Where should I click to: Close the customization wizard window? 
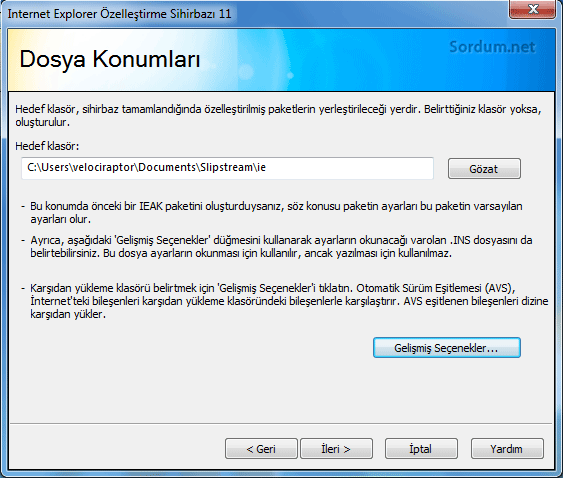tap(532, 9)
